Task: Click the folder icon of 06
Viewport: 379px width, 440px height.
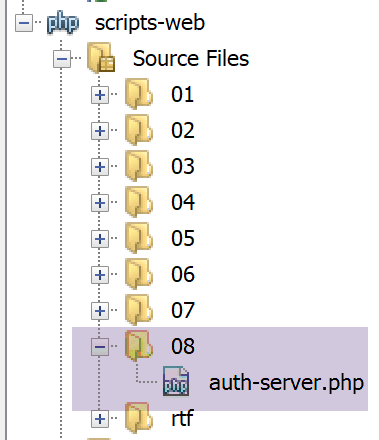Action: click(139, 274)
